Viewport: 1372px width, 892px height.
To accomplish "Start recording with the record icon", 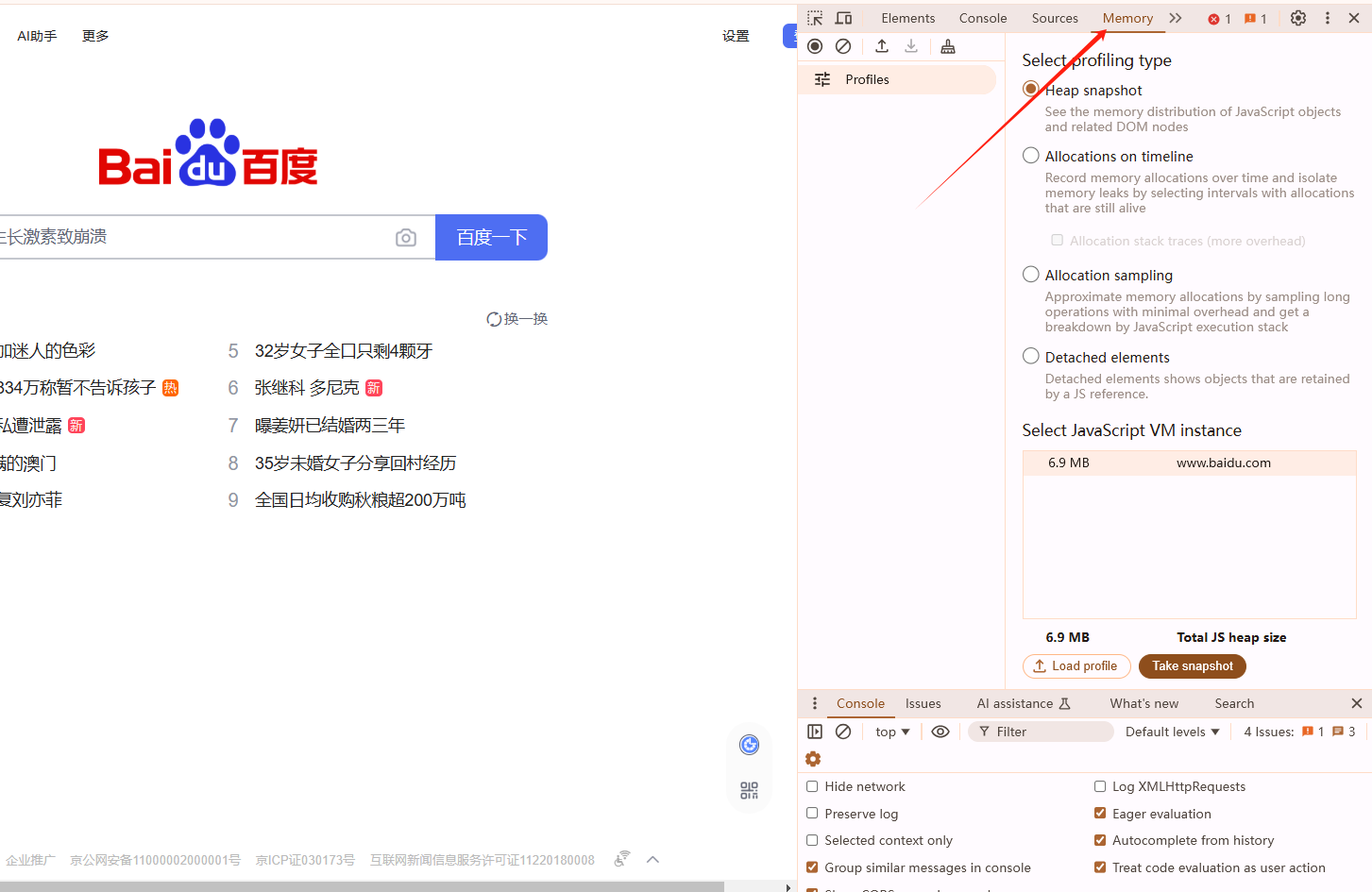I will (815, 46).
